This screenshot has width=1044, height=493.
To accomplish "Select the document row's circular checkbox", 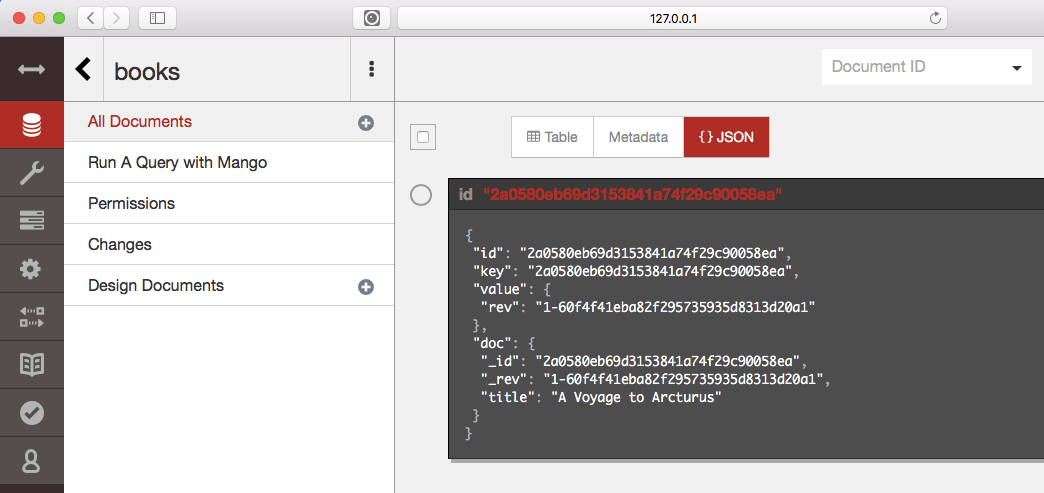I will coord(422,195).
